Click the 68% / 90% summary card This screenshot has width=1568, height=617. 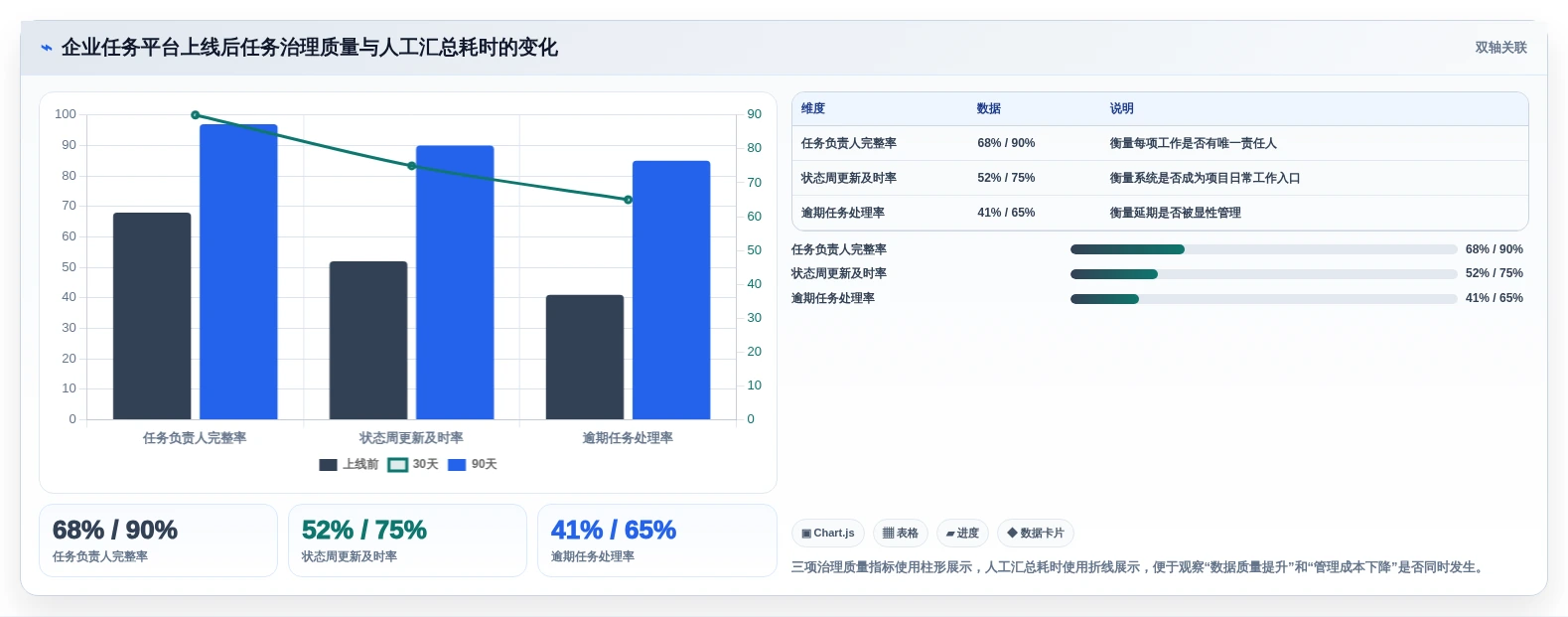click(x=158, y=540)
